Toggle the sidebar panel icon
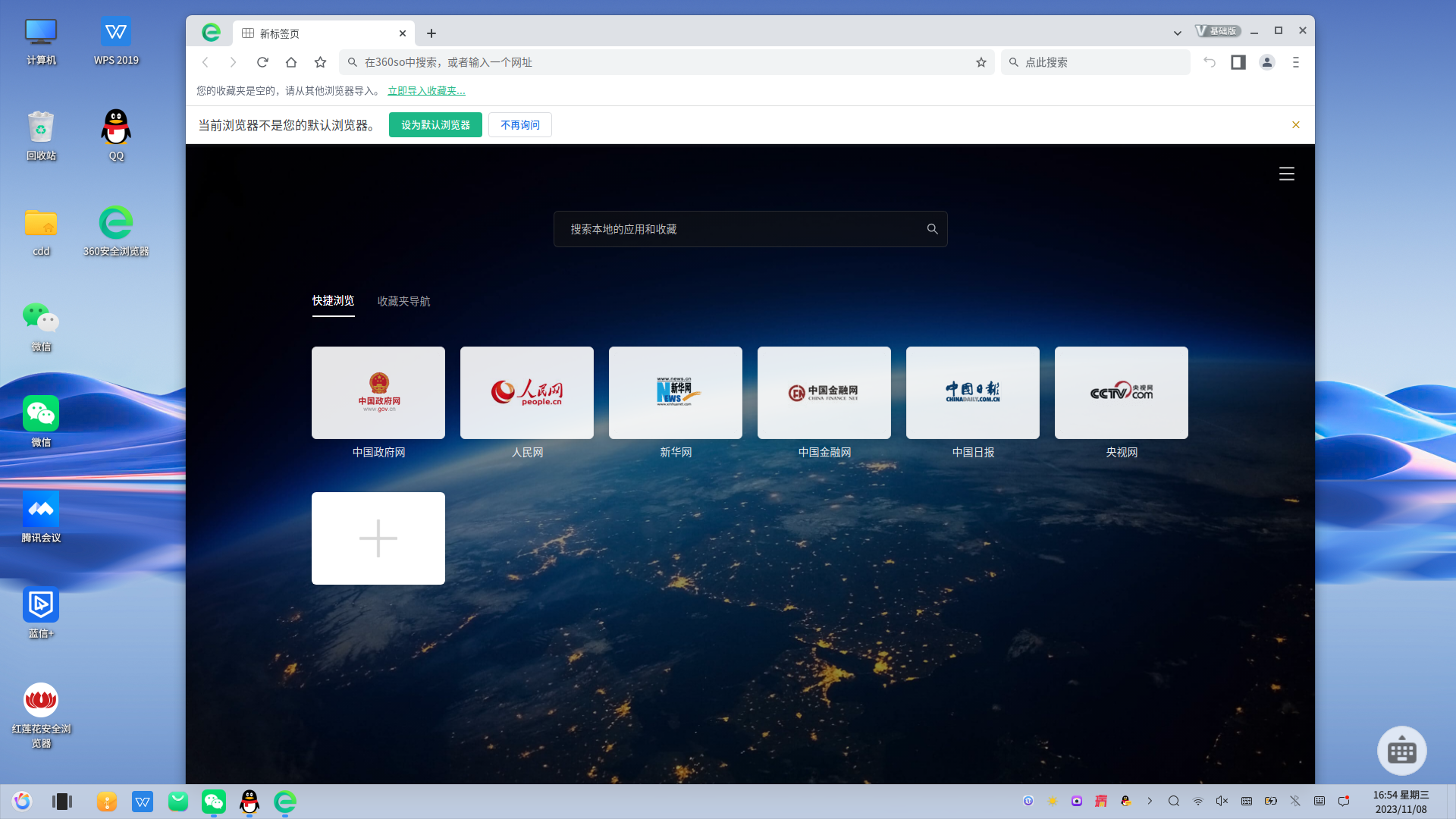The width and height of the screenshot is (1456, 819). coord(1238,62)
